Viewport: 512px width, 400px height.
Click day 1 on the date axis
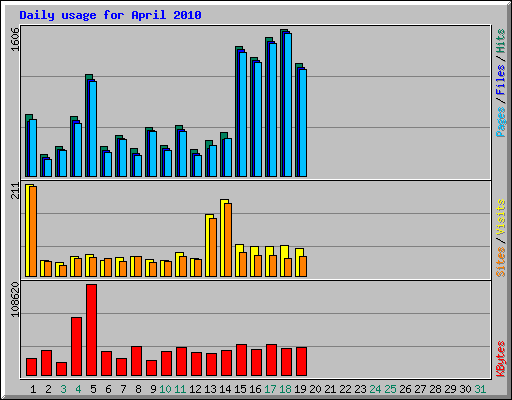click(x=33, y=389)
